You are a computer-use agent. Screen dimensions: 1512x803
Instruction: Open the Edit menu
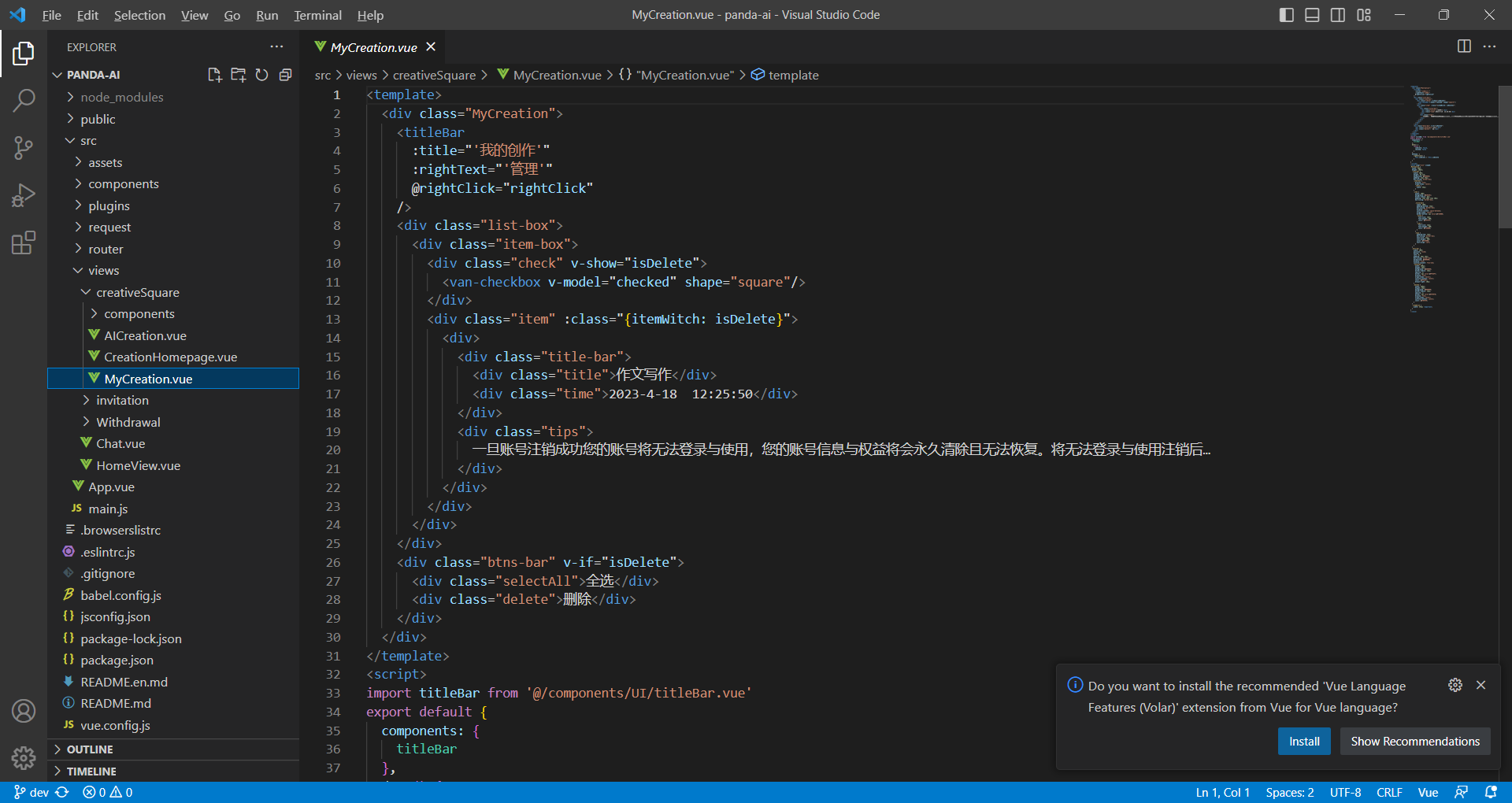[x=87, y=15]
